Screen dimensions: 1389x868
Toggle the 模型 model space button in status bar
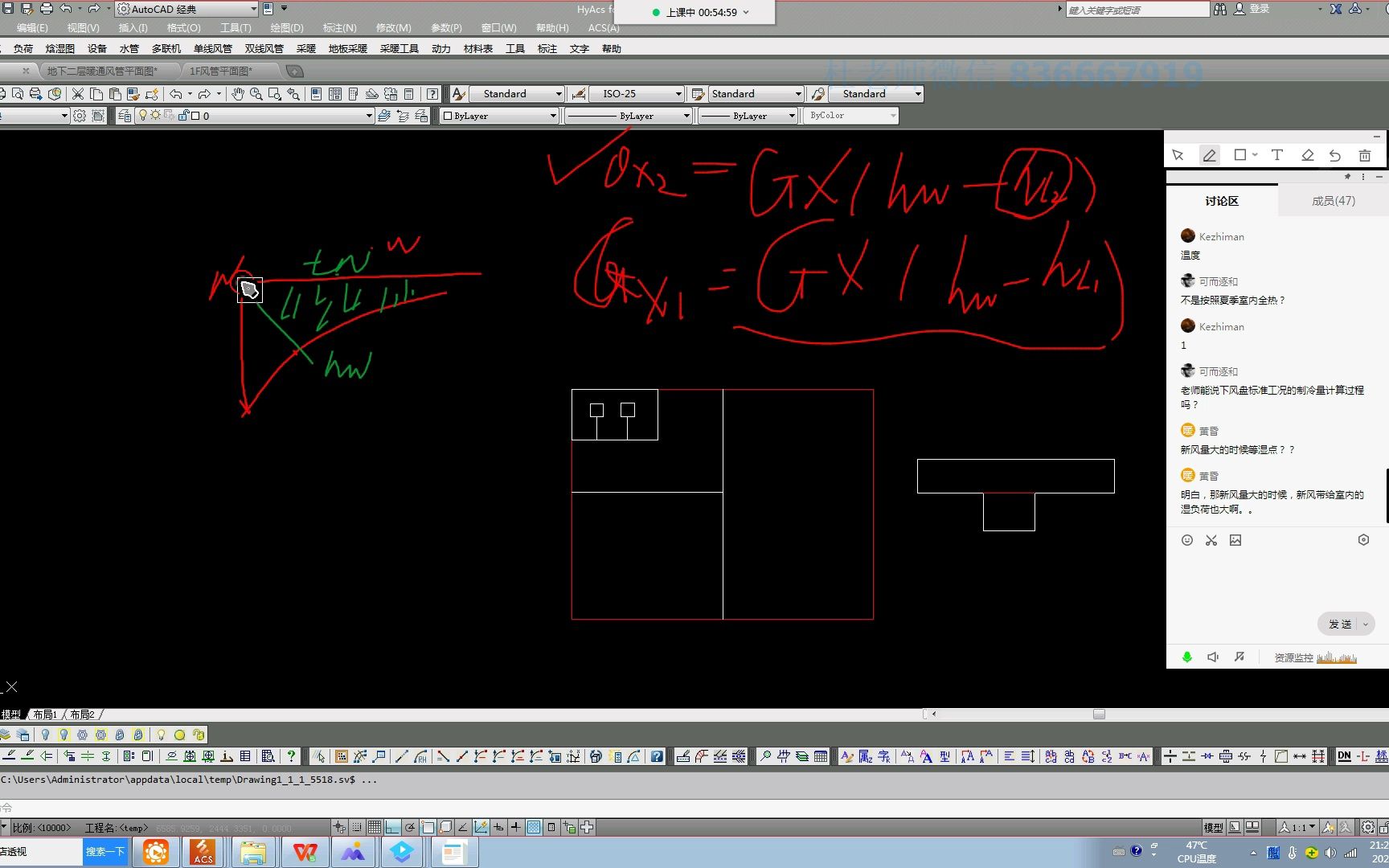tap(1213, 827)
